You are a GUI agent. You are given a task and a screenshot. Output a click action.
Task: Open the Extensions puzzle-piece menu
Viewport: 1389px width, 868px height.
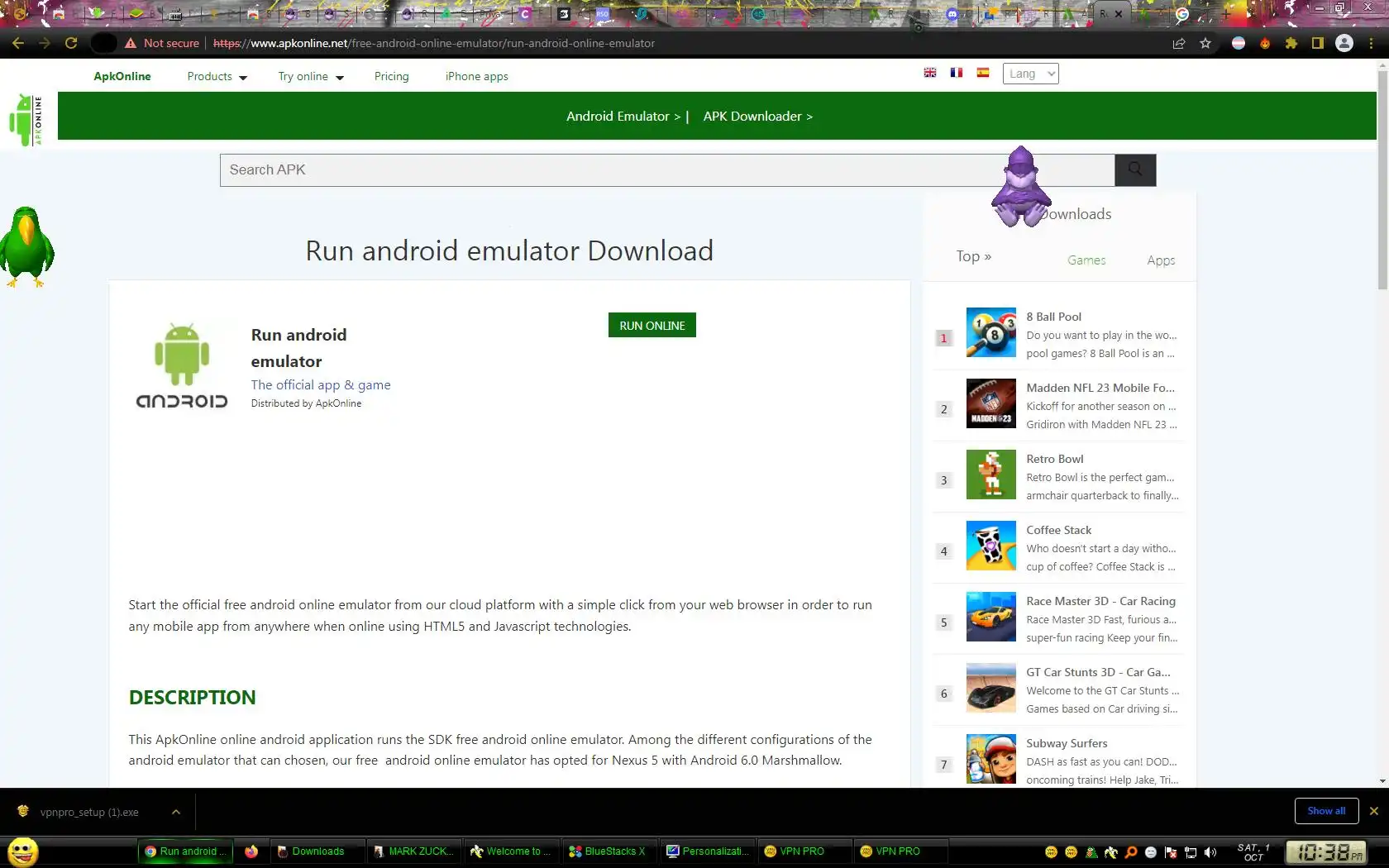1291,43
